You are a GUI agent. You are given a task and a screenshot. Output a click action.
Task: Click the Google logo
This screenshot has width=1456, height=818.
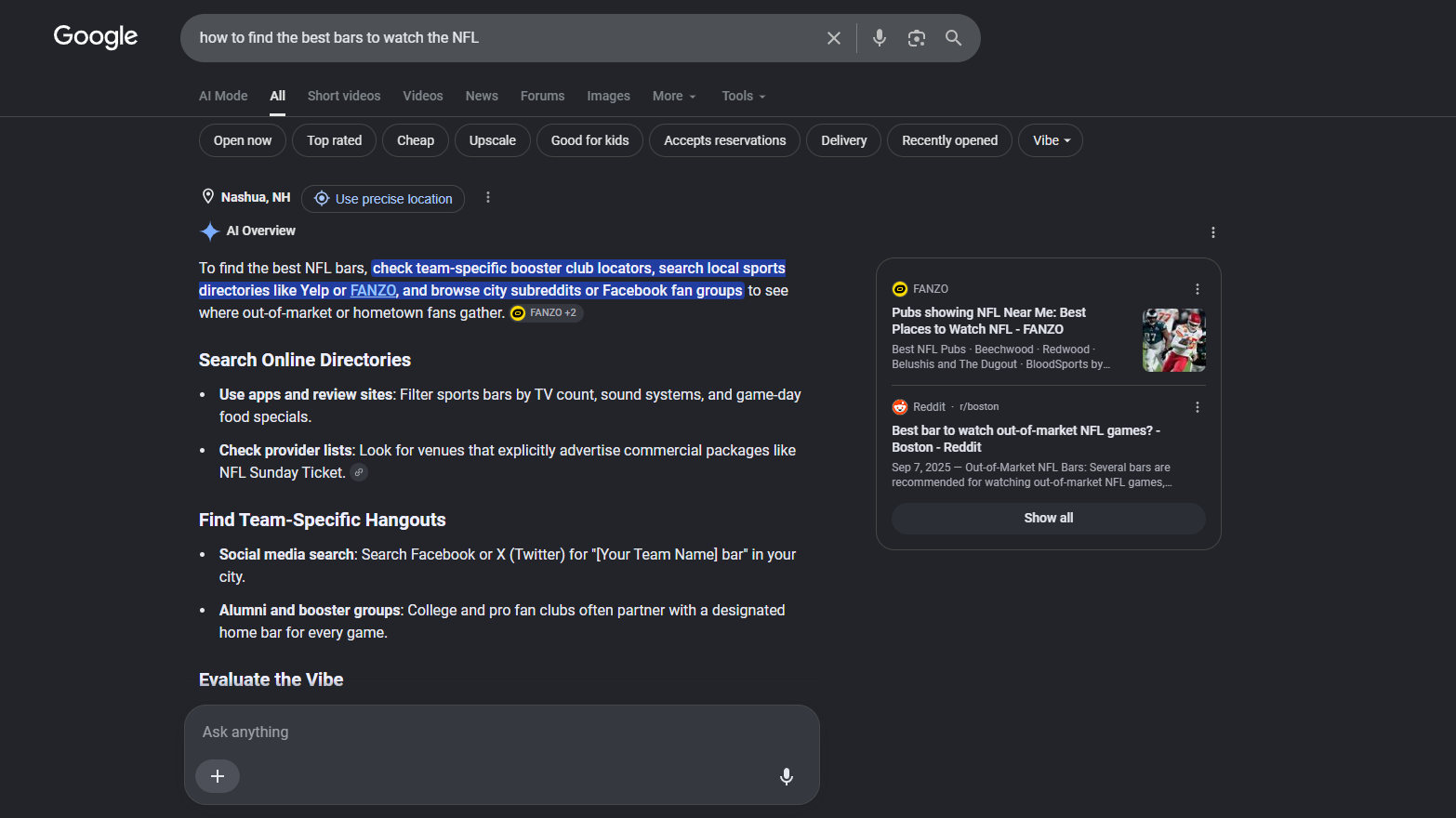click(x=96, y=37)
